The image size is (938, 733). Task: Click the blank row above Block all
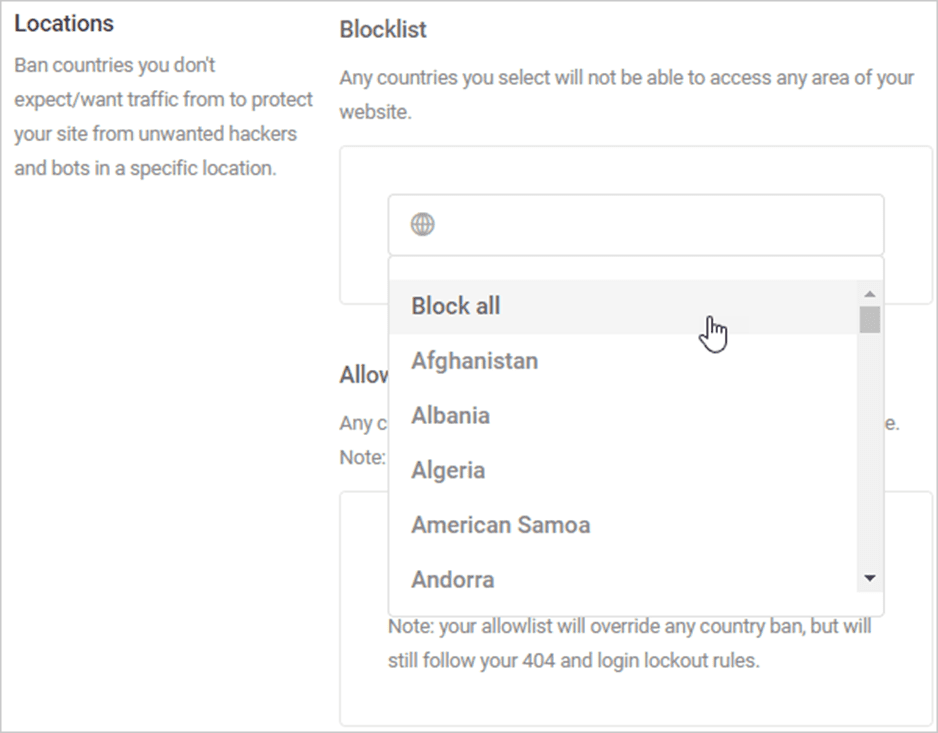pyautogui.click(x=636, y=269)
